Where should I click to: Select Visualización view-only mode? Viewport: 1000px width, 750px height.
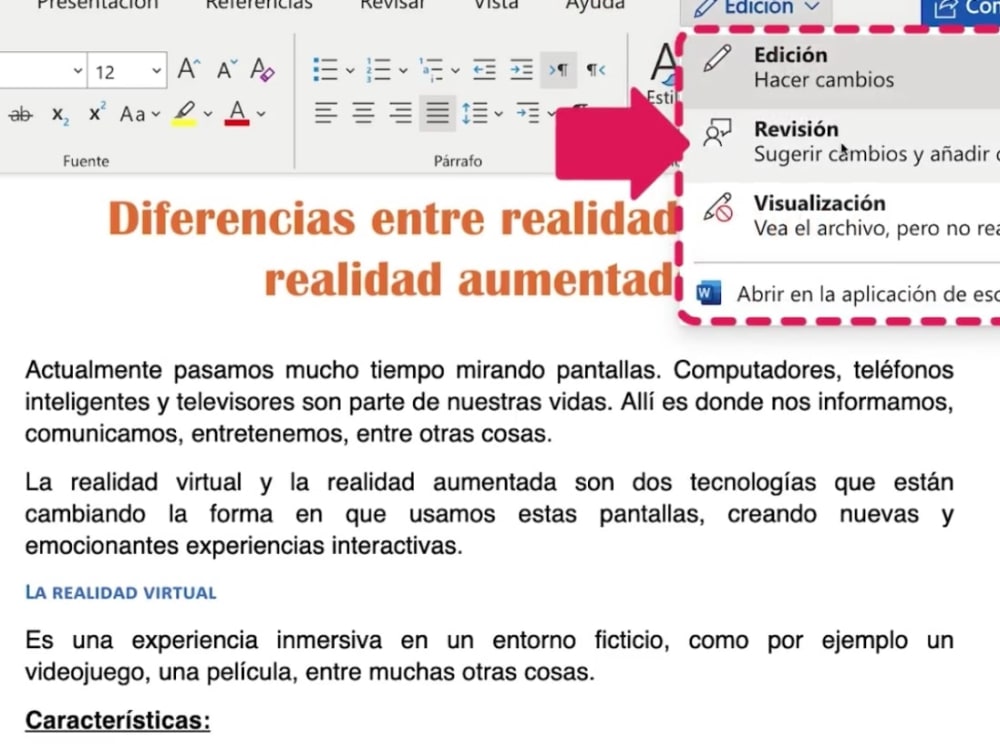[x=842, y=216]
